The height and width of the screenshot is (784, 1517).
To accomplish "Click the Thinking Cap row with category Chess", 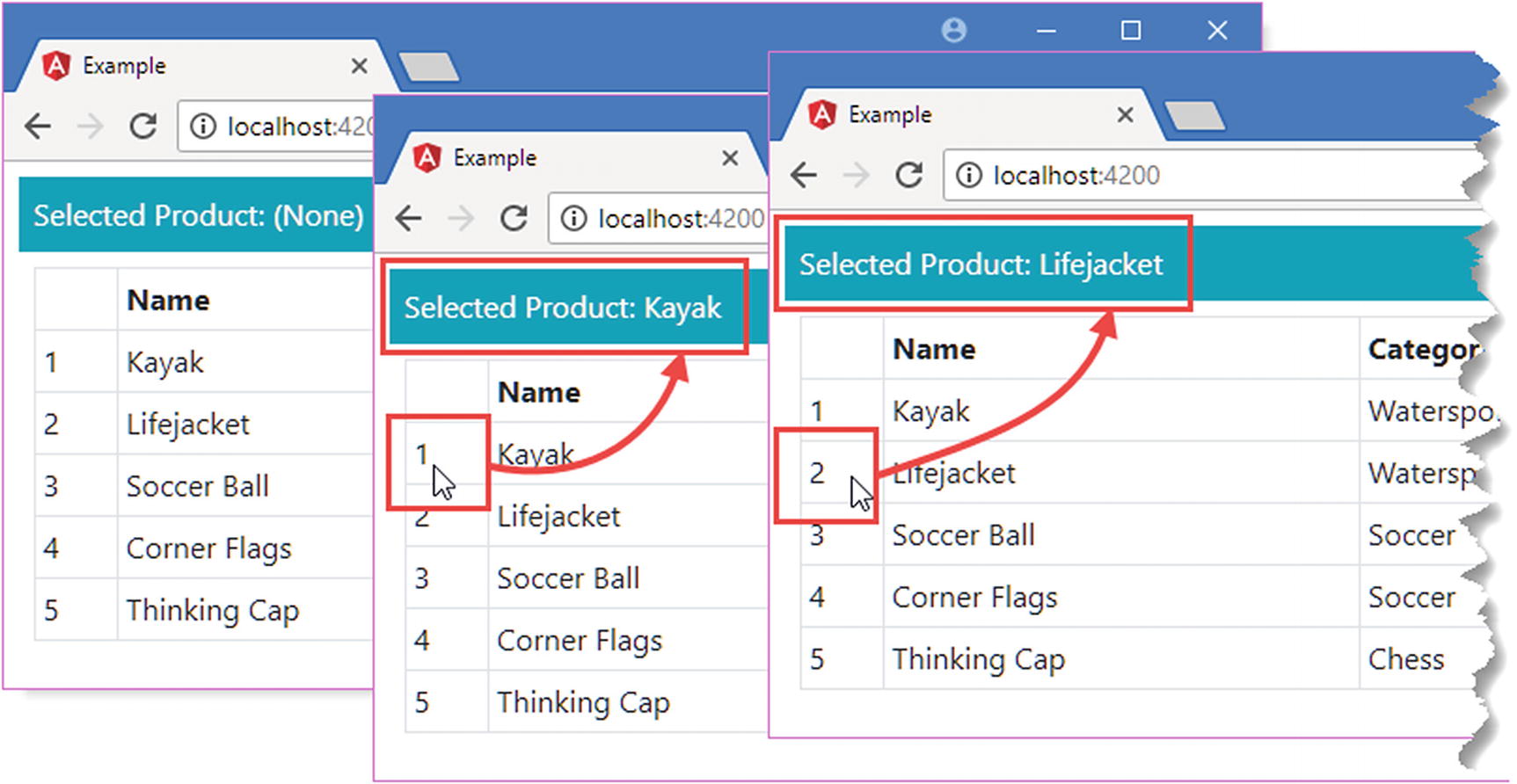I will coord(978,659).
